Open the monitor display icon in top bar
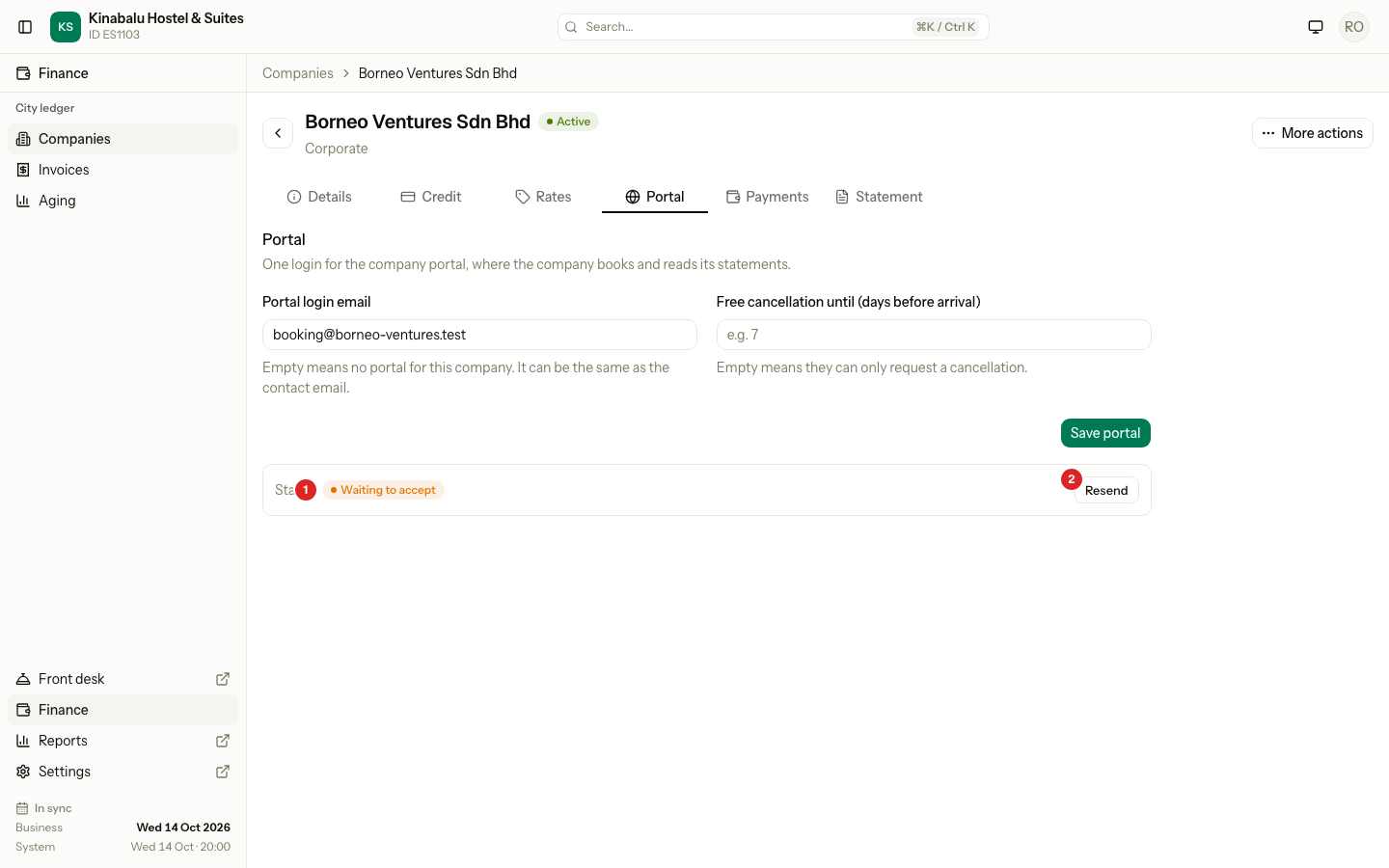The height and width of the screenshot is (868, 1389). [x=1316, y=27]
